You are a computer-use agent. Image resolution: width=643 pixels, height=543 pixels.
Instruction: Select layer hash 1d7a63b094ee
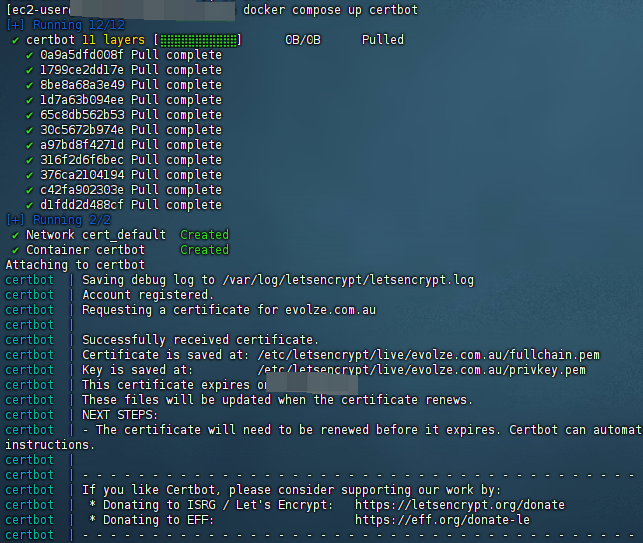pos(82,100)
